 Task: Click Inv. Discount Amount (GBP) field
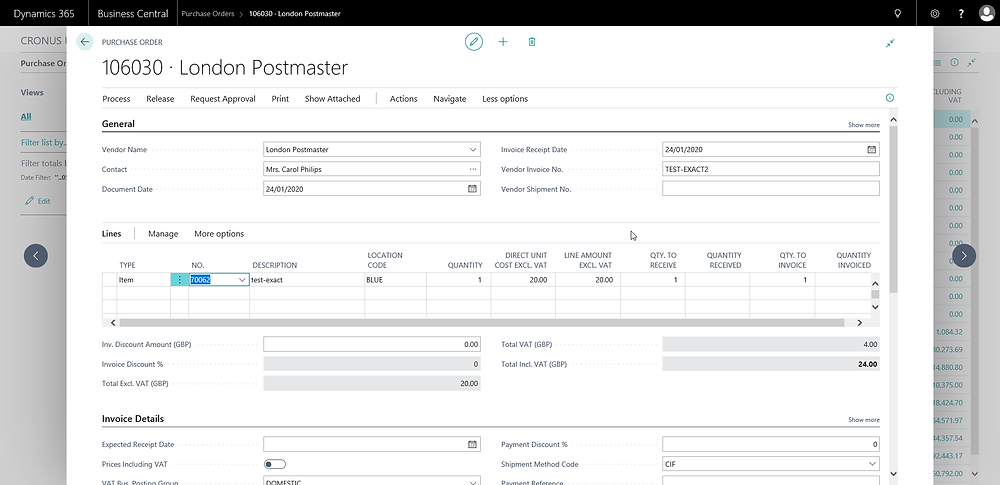click(x=372, y=344)
